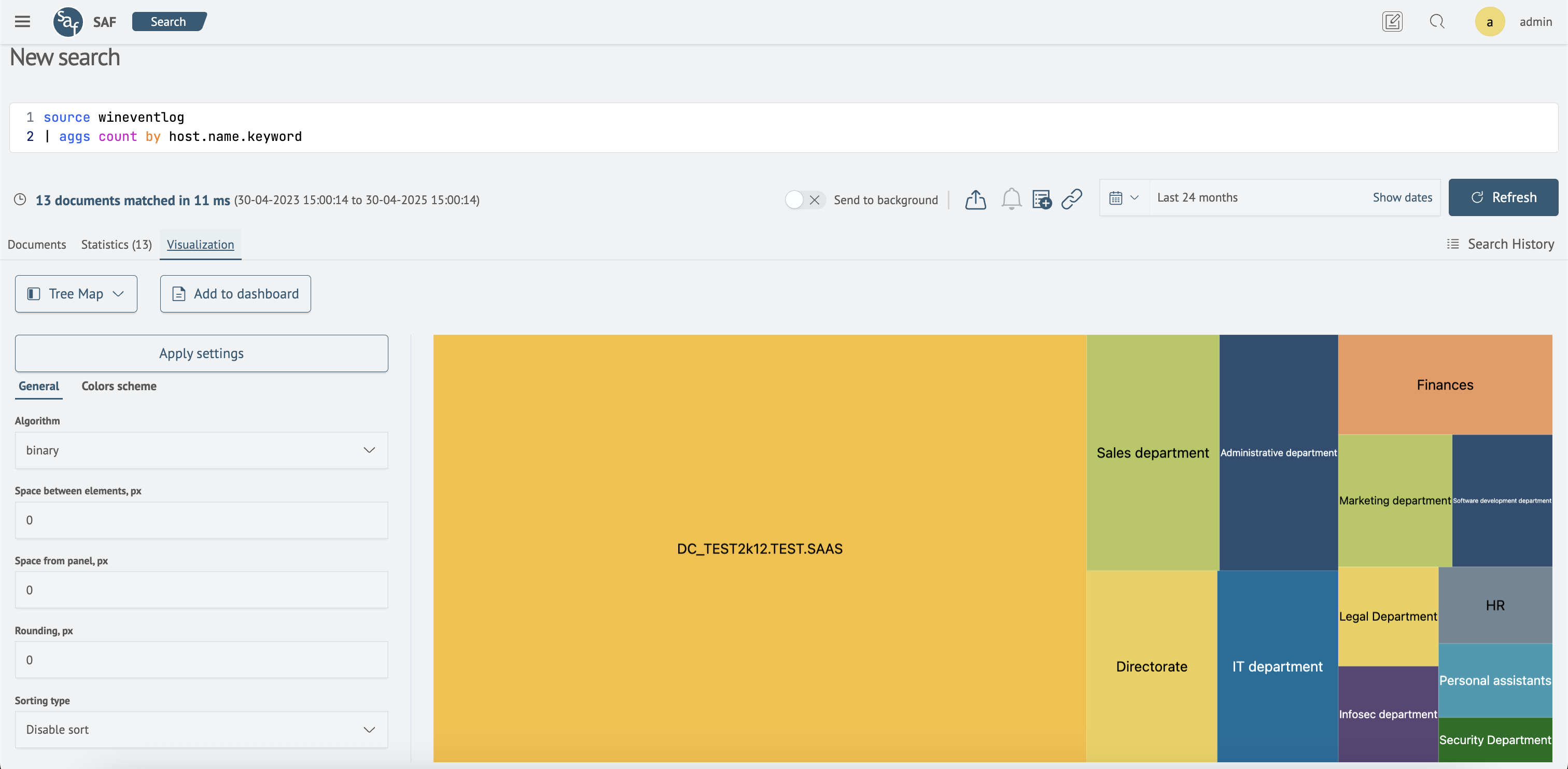Click the add-to-report table plus icon
1568x769 pixels.
point(1042,199)
